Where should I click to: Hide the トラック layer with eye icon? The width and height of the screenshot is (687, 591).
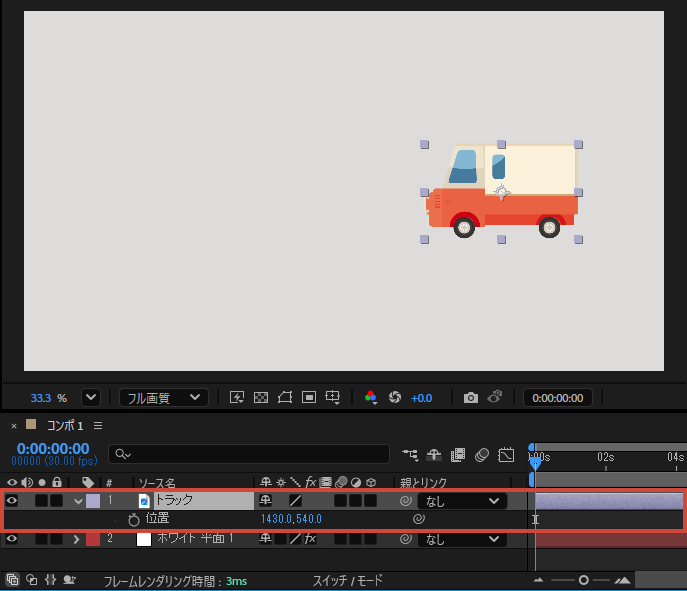click(12, 501)
